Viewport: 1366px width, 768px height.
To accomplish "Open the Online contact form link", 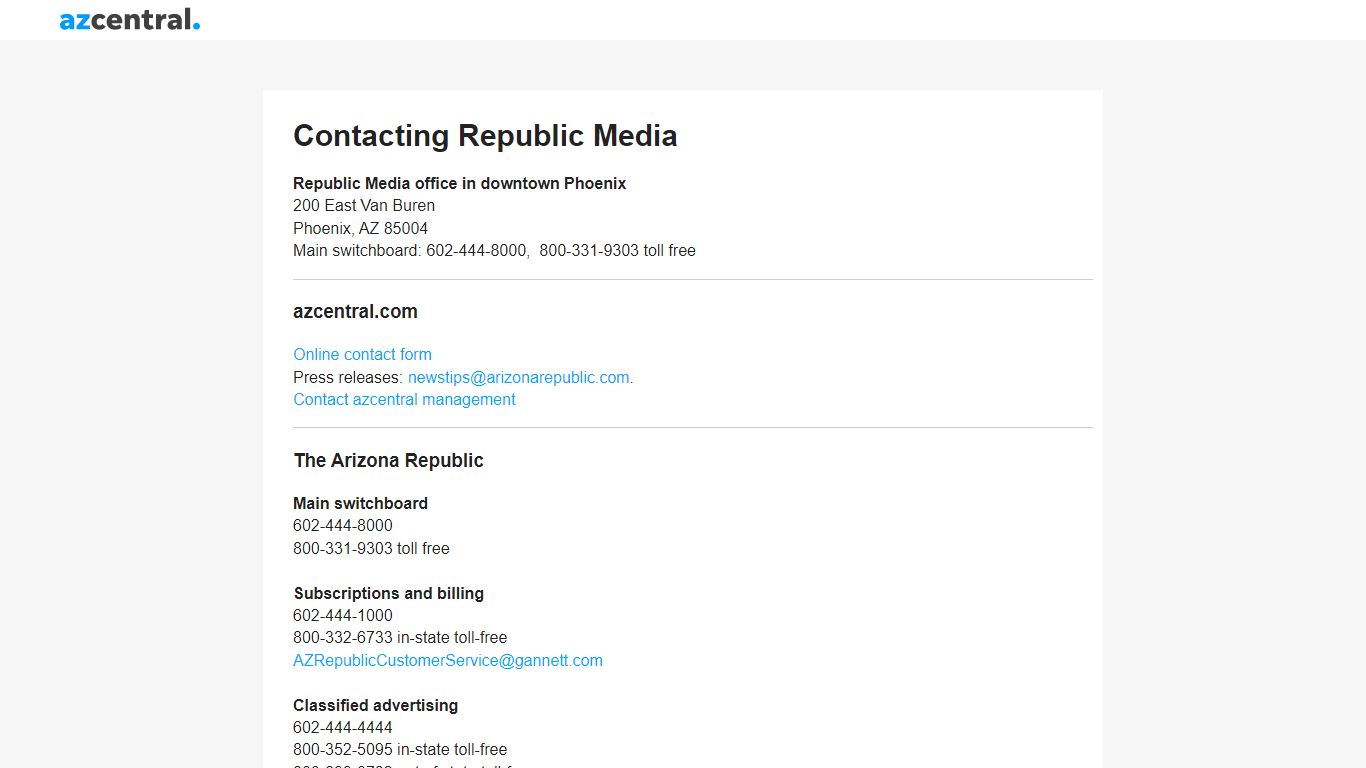I will pos(362,354).
